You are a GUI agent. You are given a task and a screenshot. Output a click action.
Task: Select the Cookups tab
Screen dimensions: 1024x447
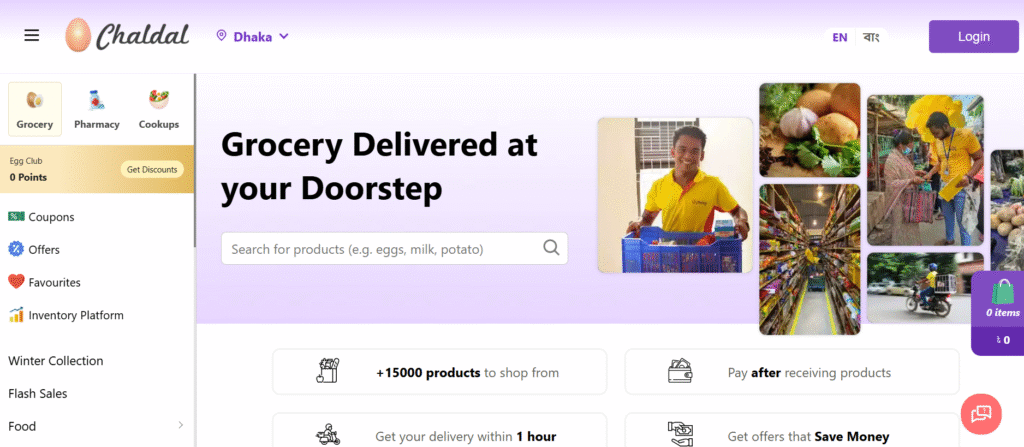click(x=159, y=109)
